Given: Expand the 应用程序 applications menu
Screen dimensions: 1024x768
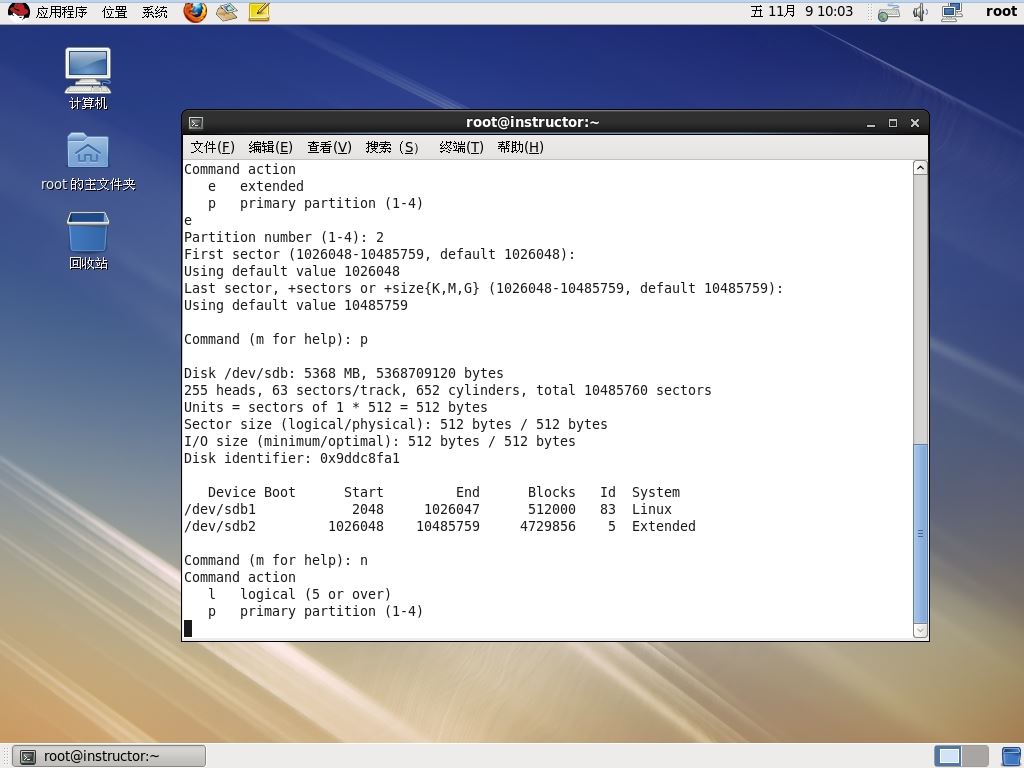Looking at the screenshot, I should [x=61, y=12].
